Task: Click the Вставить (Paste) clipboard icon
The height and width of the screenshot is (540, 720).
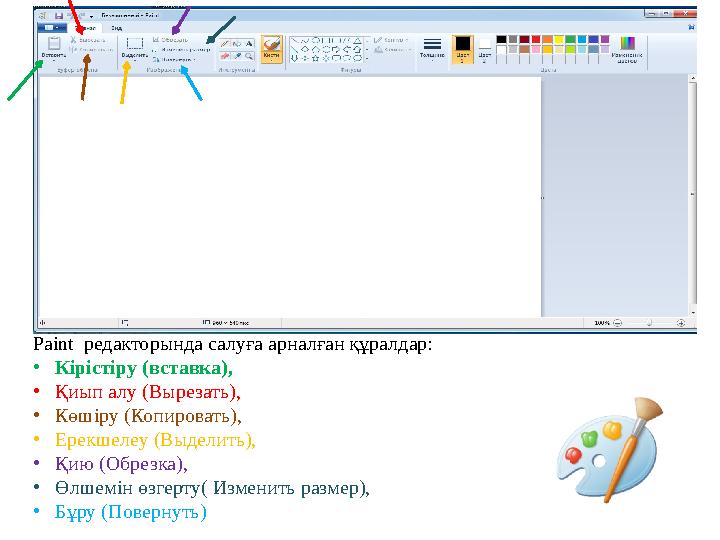Action: [x=54, y=44]
